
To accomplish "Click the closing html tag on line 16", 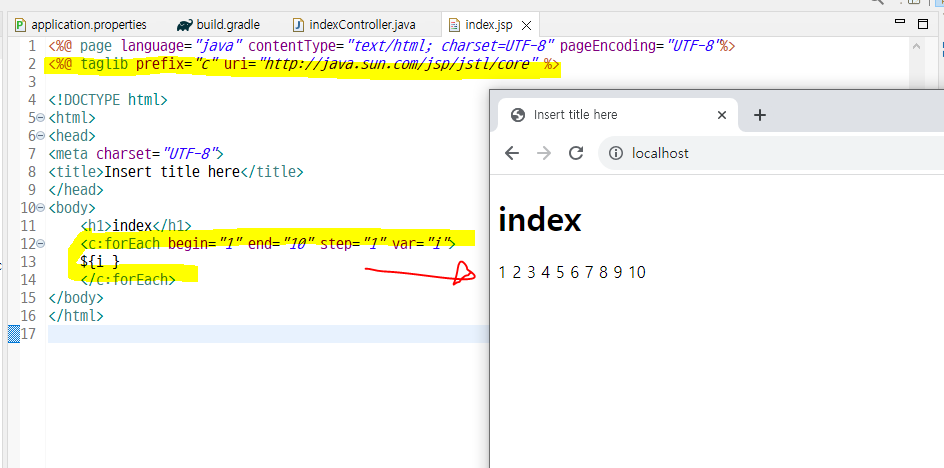I will 76,316.
